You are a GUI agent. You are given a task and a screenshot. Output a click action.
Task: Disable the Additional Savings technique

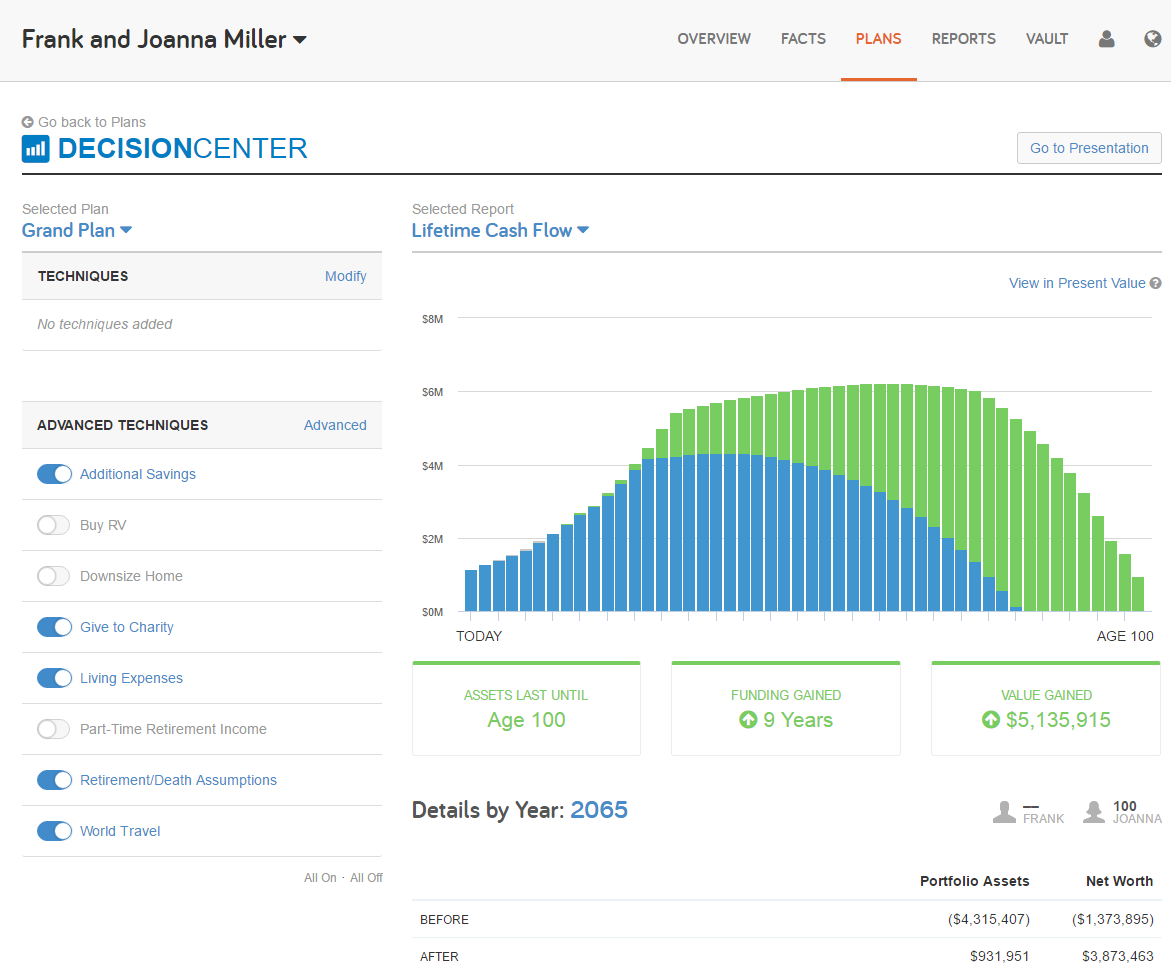coord(54,473)
